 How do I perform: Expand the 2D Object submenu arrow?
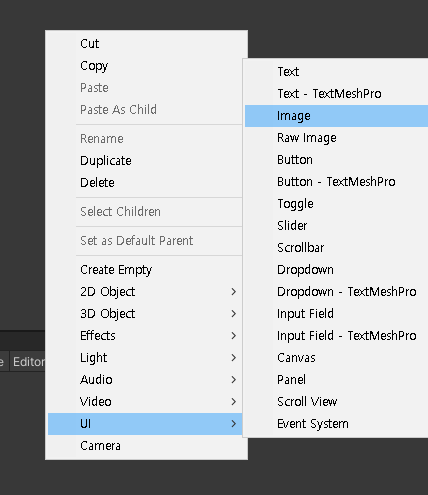[234, 292]
